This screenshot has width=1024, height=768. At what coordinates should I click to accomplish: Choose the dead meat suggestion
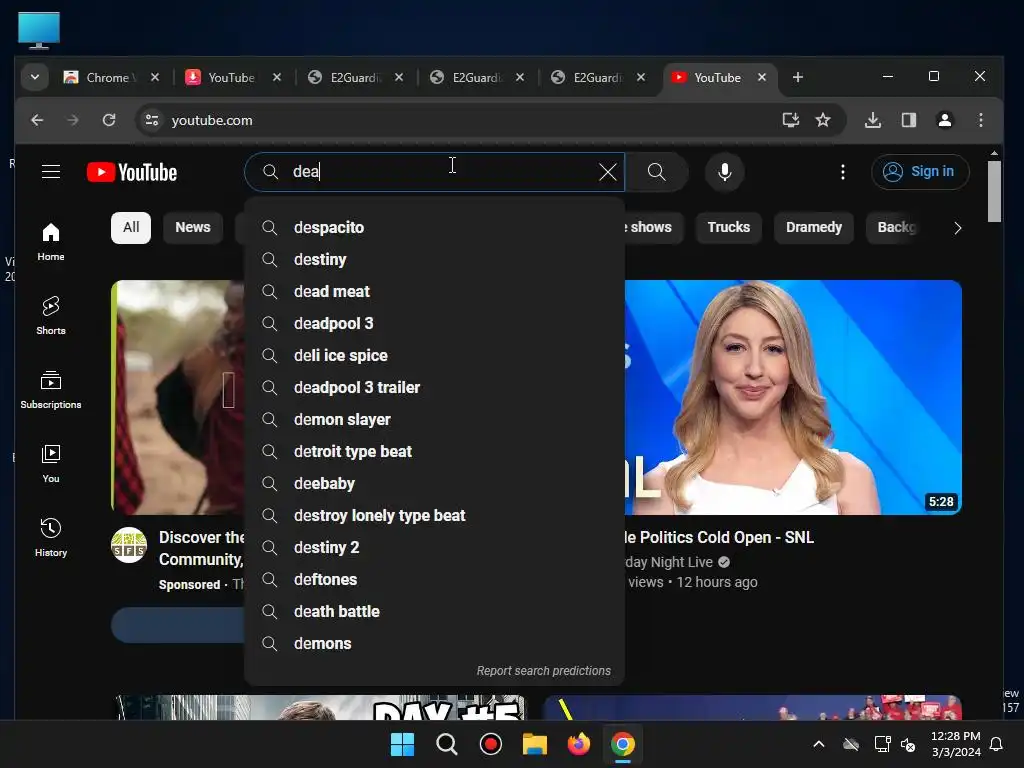(x=434, y=291)
